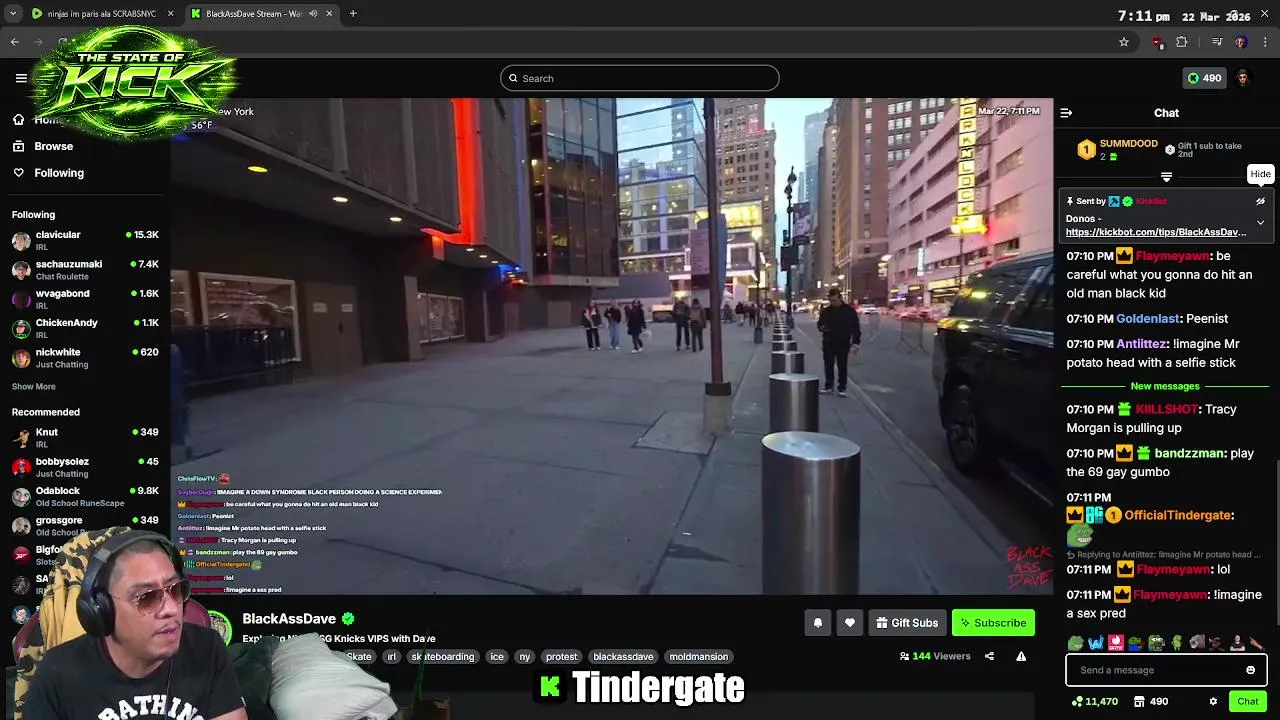Screen dimensions: 1280x720
Task: Click the Browse sidebar item
Action: pyautogui.click(x=53, y=146)
